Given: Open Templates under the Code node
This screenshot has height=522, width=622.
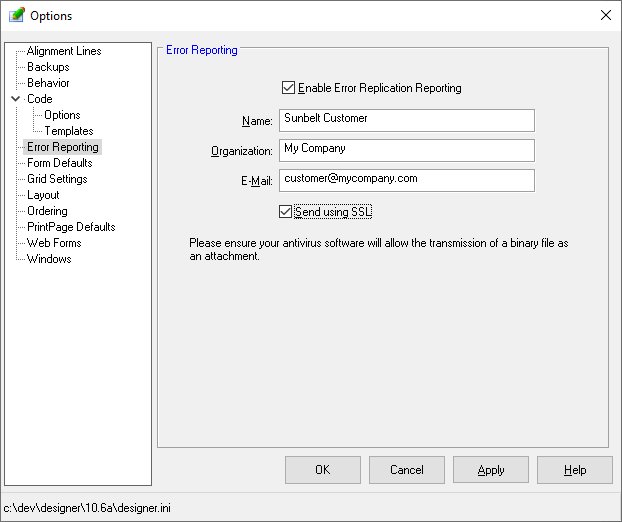Looking at the screenshot, I should [x=68, y=131].
